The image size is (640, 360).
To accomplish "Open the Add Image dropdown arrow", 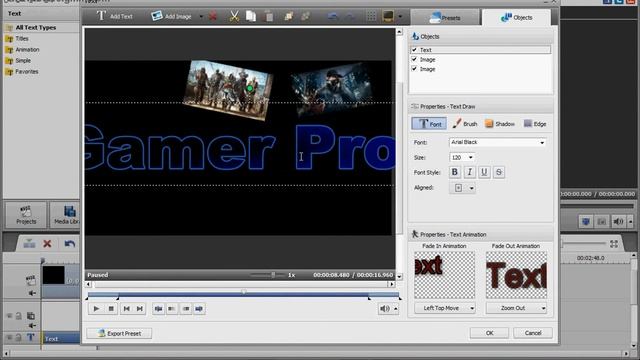I will [x=201, y=17].
